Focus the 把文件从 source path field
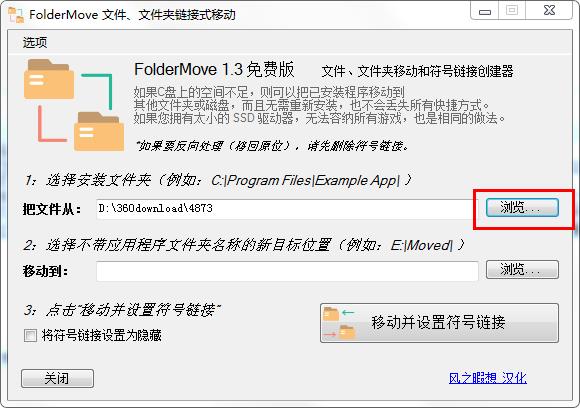580x408 pixels. 287,209
